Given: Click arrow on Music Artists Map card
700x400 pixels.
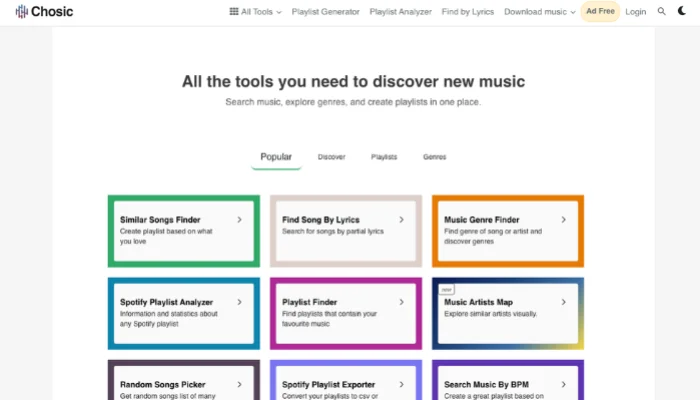Looking at the screenshot, I should [x=564, y=302].
